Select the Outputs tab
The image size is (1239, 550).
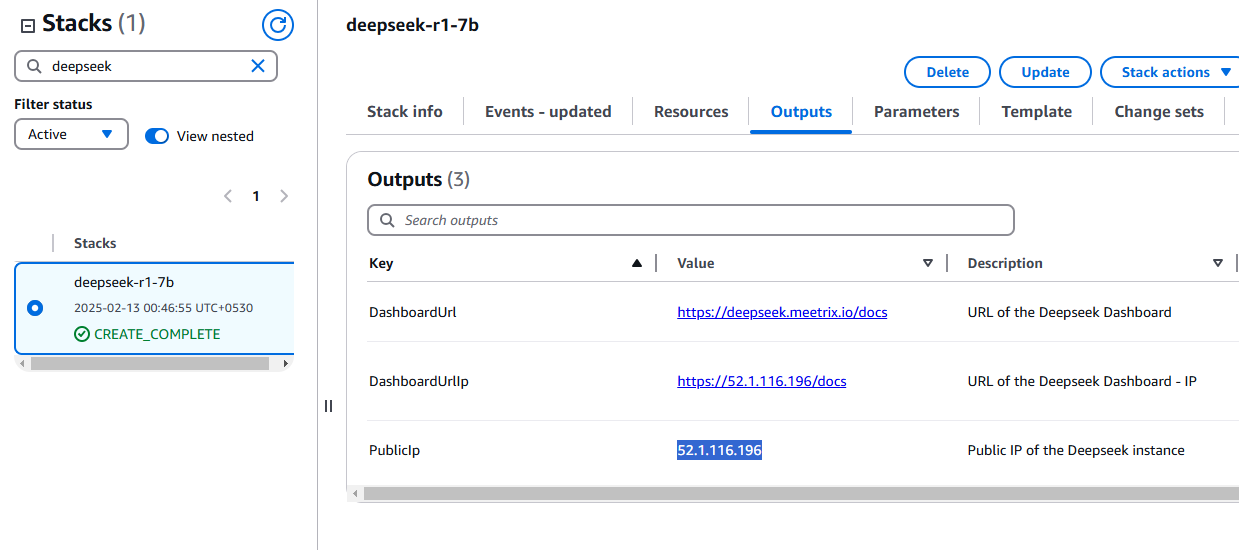point(801,112)
